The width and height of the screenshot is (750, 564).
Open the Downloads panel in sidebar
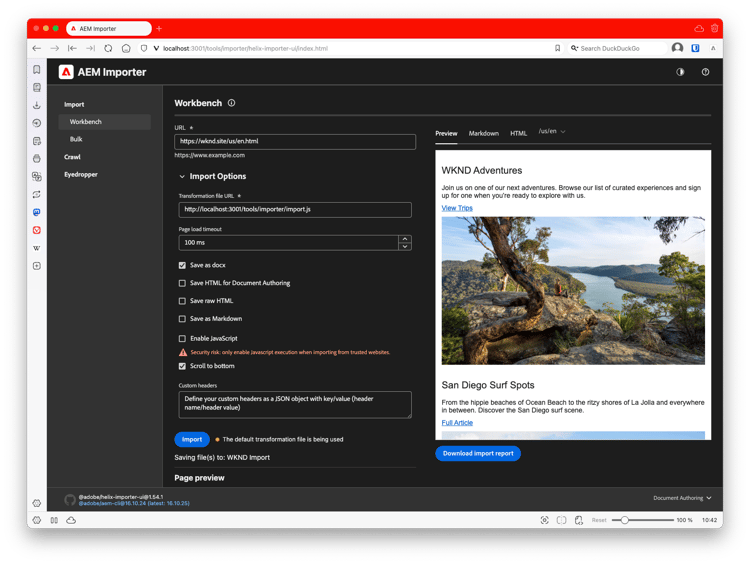pos(37,105)
